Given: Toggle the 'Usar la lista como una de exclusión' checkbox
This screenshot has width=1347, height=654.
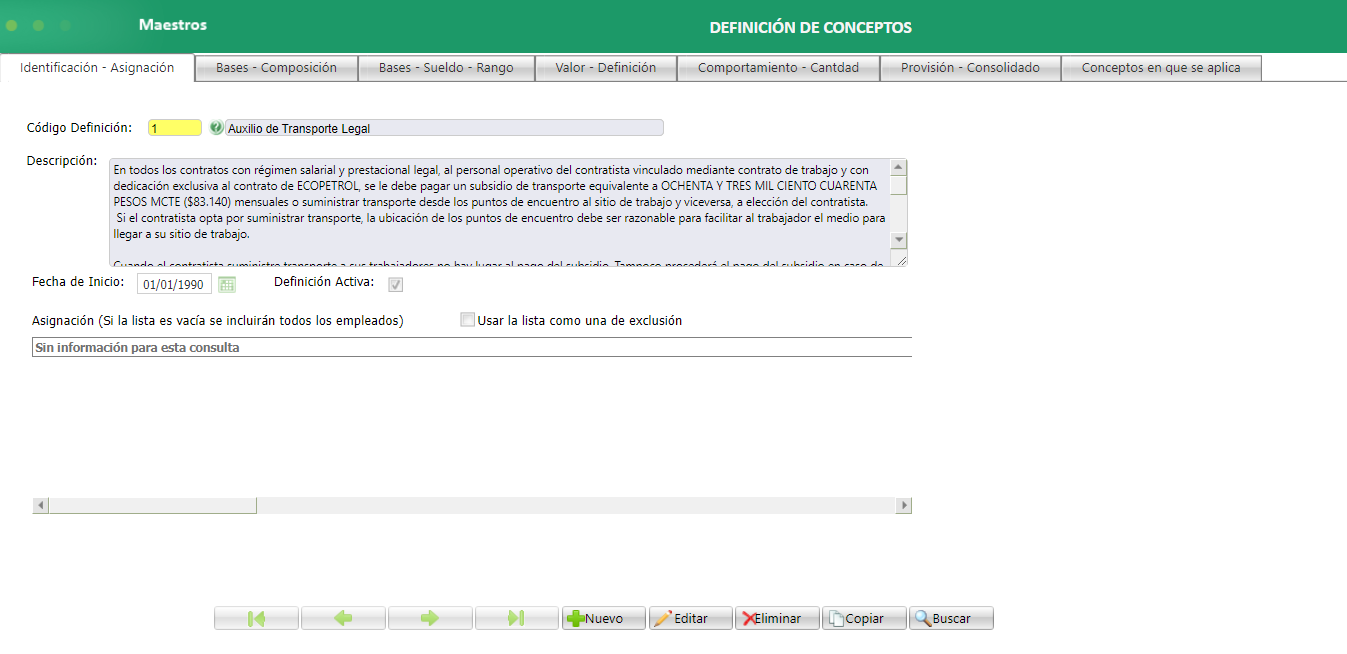Looking at the screenshot, I should pyautogui.click(x=467, y=319).
